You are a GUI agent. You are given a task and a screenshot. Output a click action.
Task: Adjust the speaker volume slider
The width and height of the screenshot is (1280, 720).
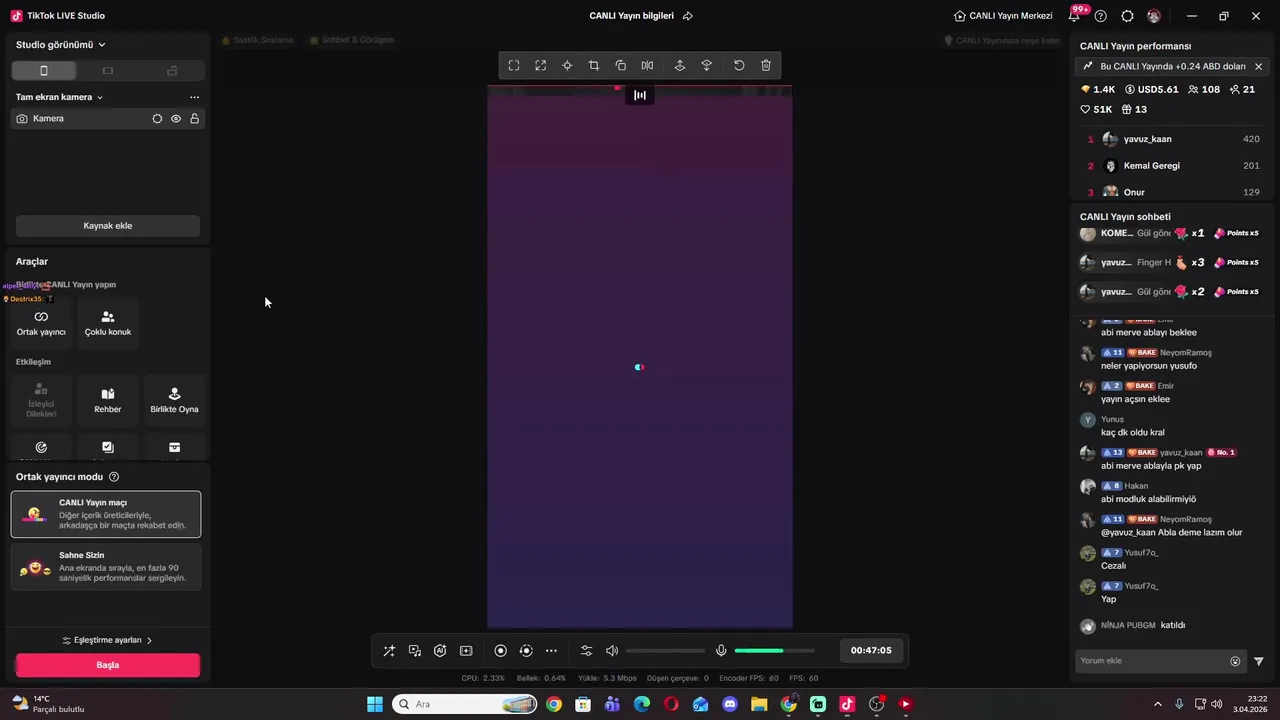[x=665, y=651]
